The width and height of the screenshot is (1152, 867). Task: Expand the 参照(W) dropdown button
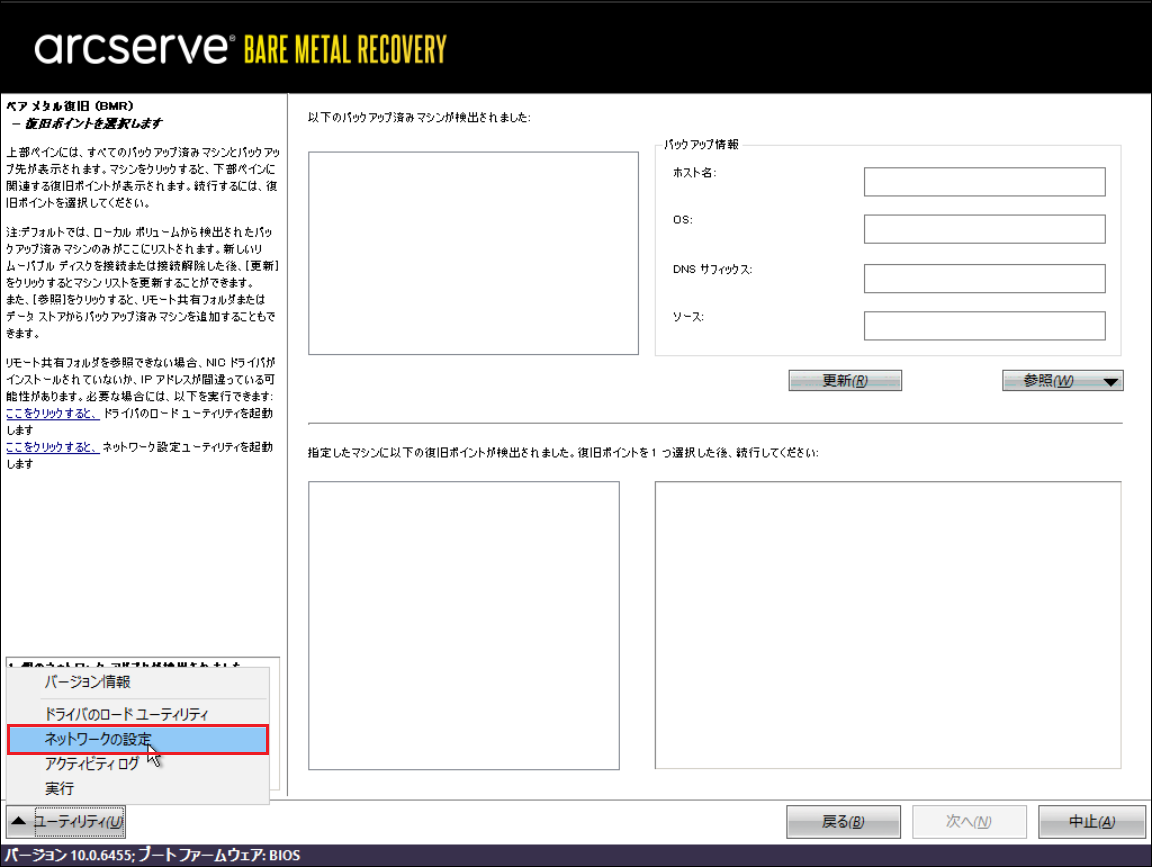point(1062,381)
